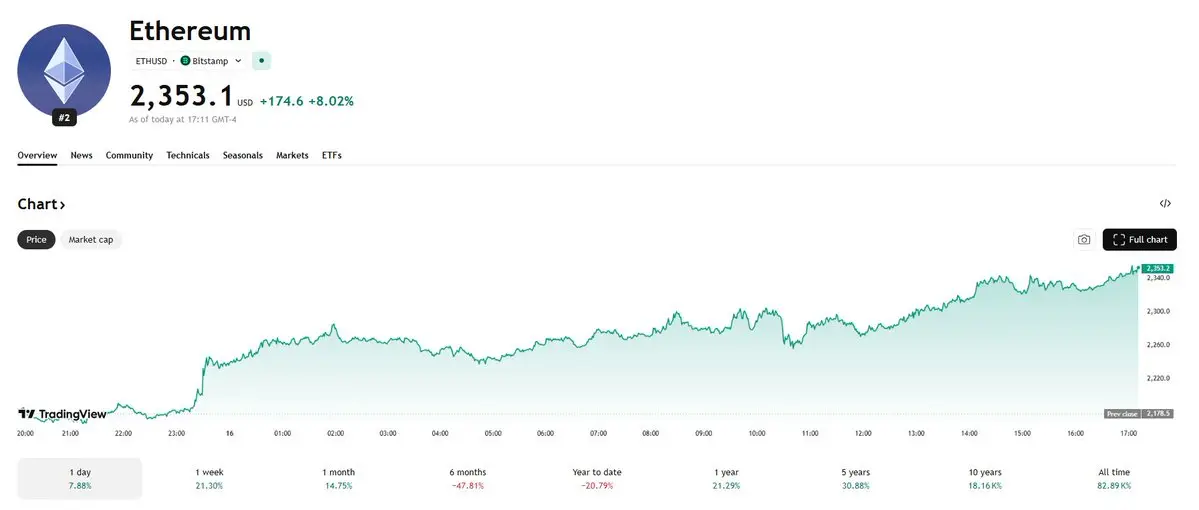Click the current price label on the price axis

coord(1158,268)
